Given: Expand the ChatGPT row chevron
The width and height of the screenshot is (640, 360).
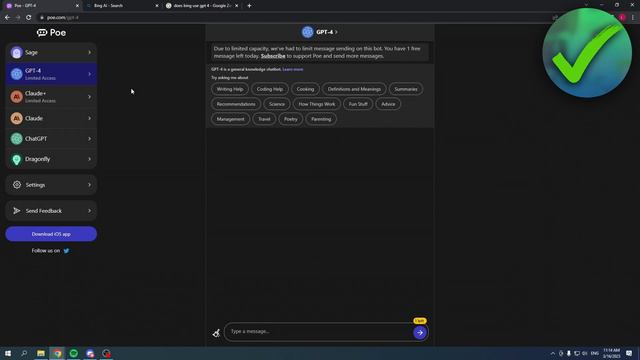Looking at the screenshot, I should click(x=89, y=139).
